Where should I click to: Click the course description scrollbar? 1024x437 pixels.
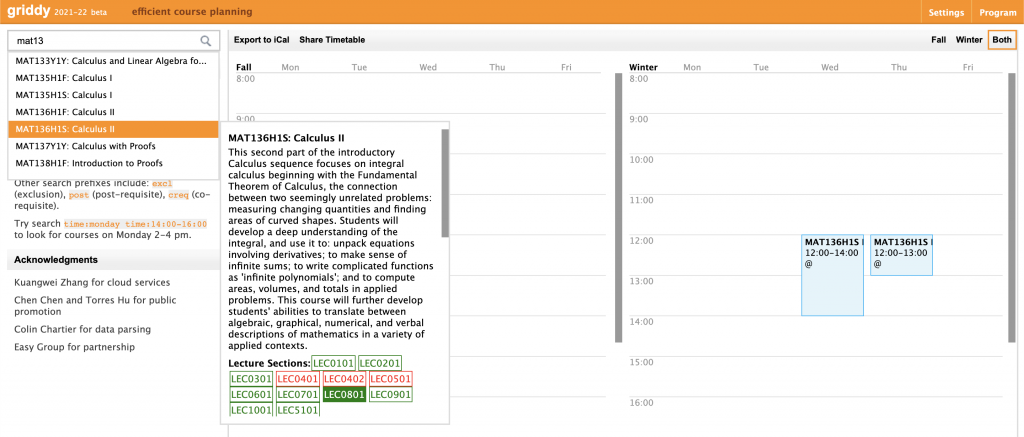445,185
